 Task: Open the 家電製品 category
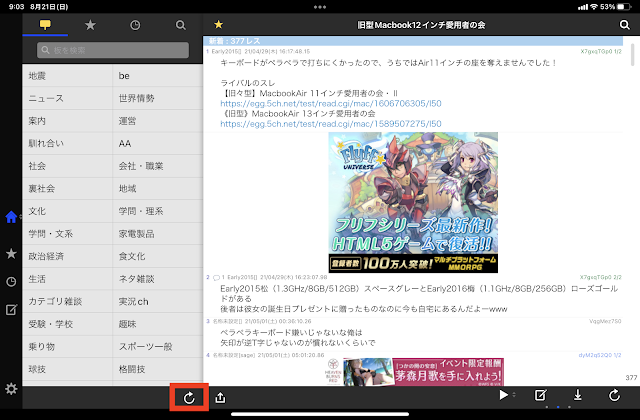158,233
